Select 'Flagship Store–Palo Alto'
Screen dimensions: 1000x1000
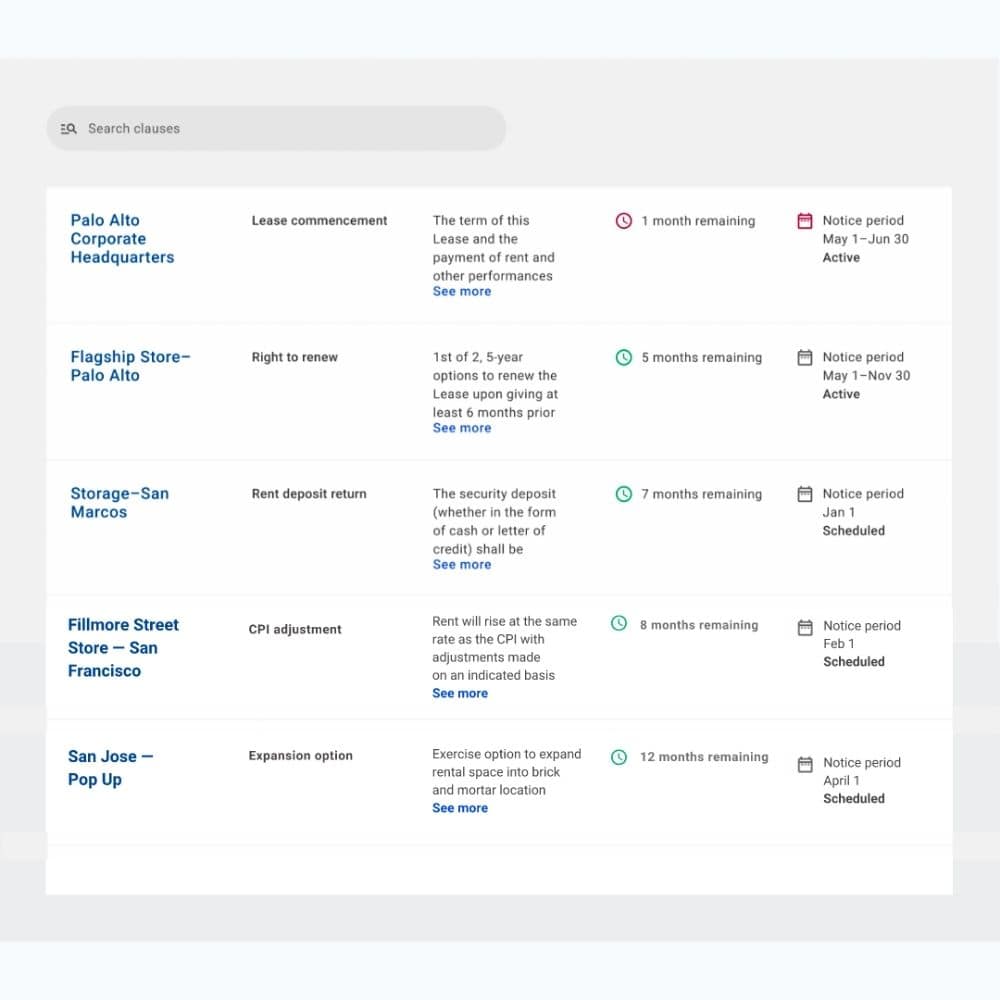tap(131, 366)
